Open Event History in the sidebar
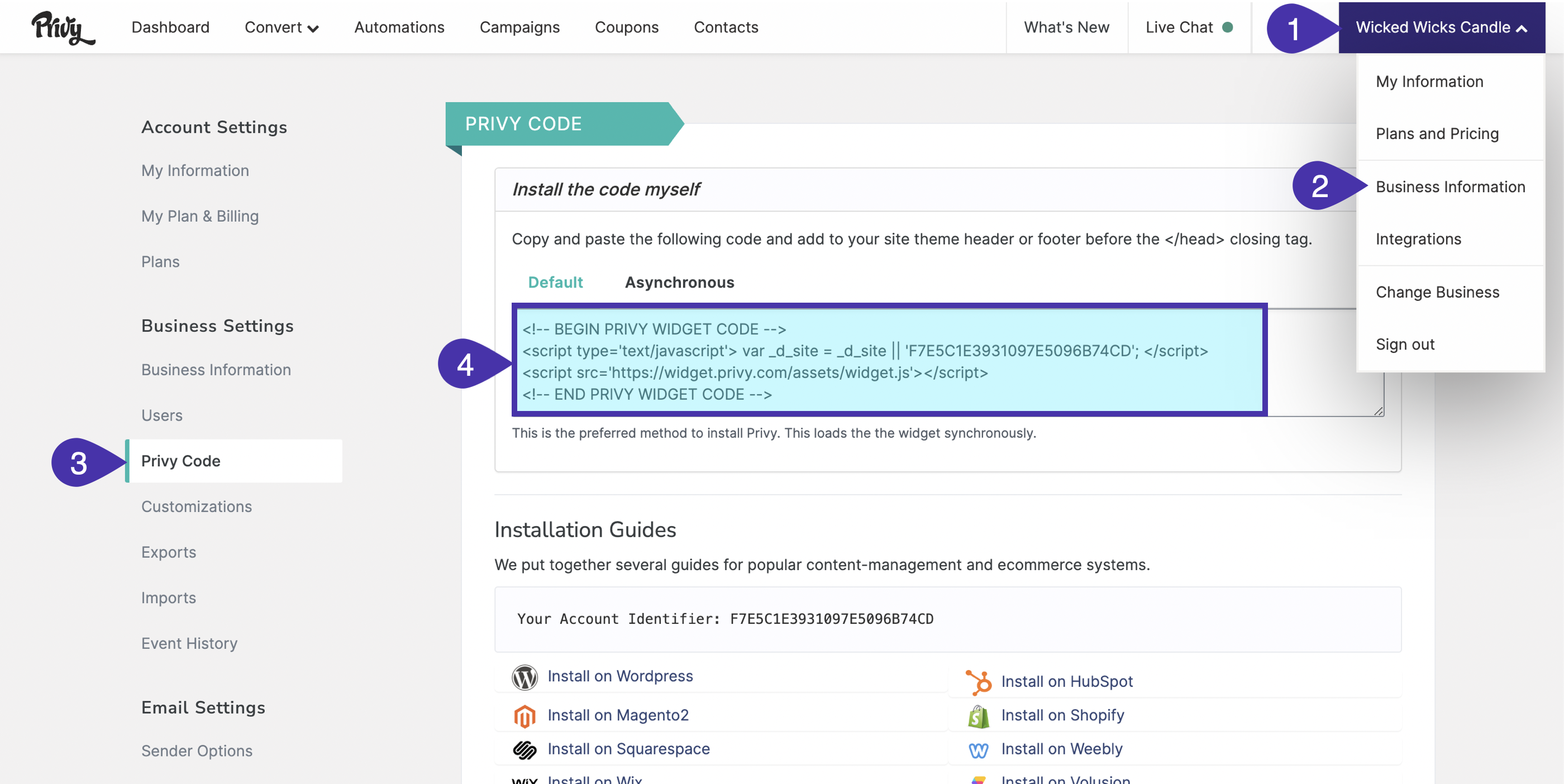This screenshot has height=784, width=1564. click(x=189, y=643)
